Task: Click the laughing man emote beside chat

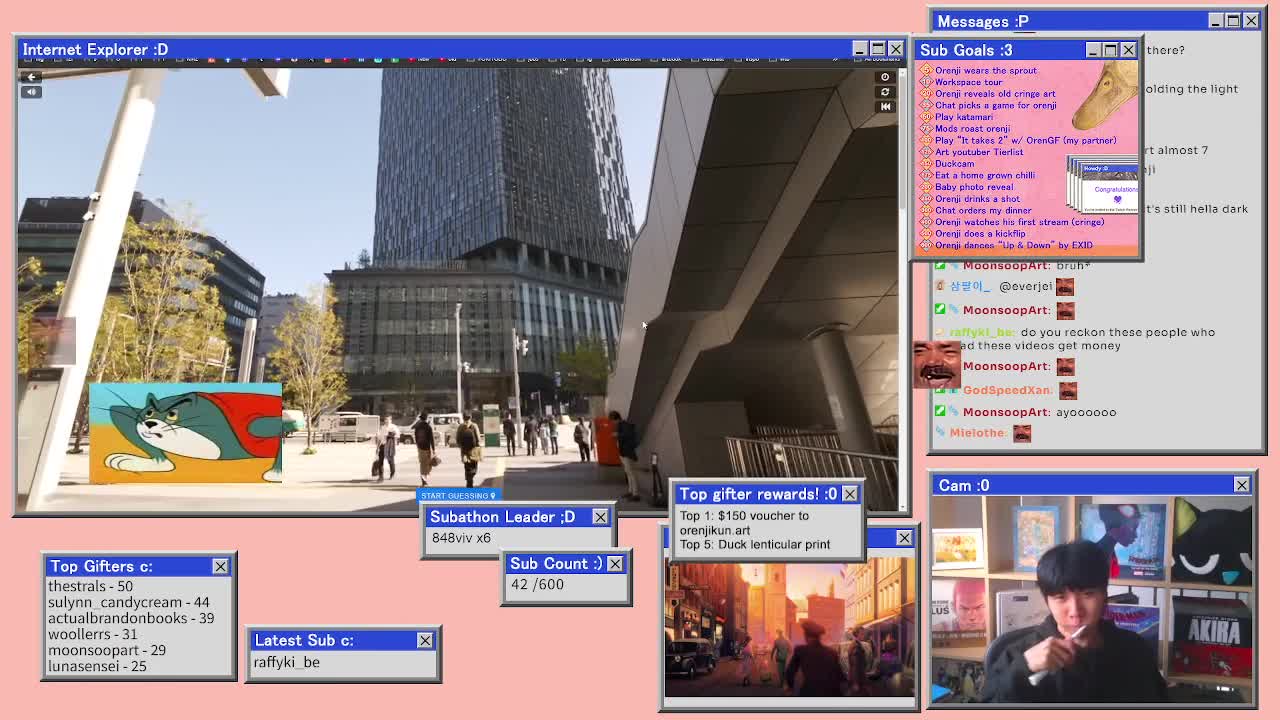Action: point(936,364)
